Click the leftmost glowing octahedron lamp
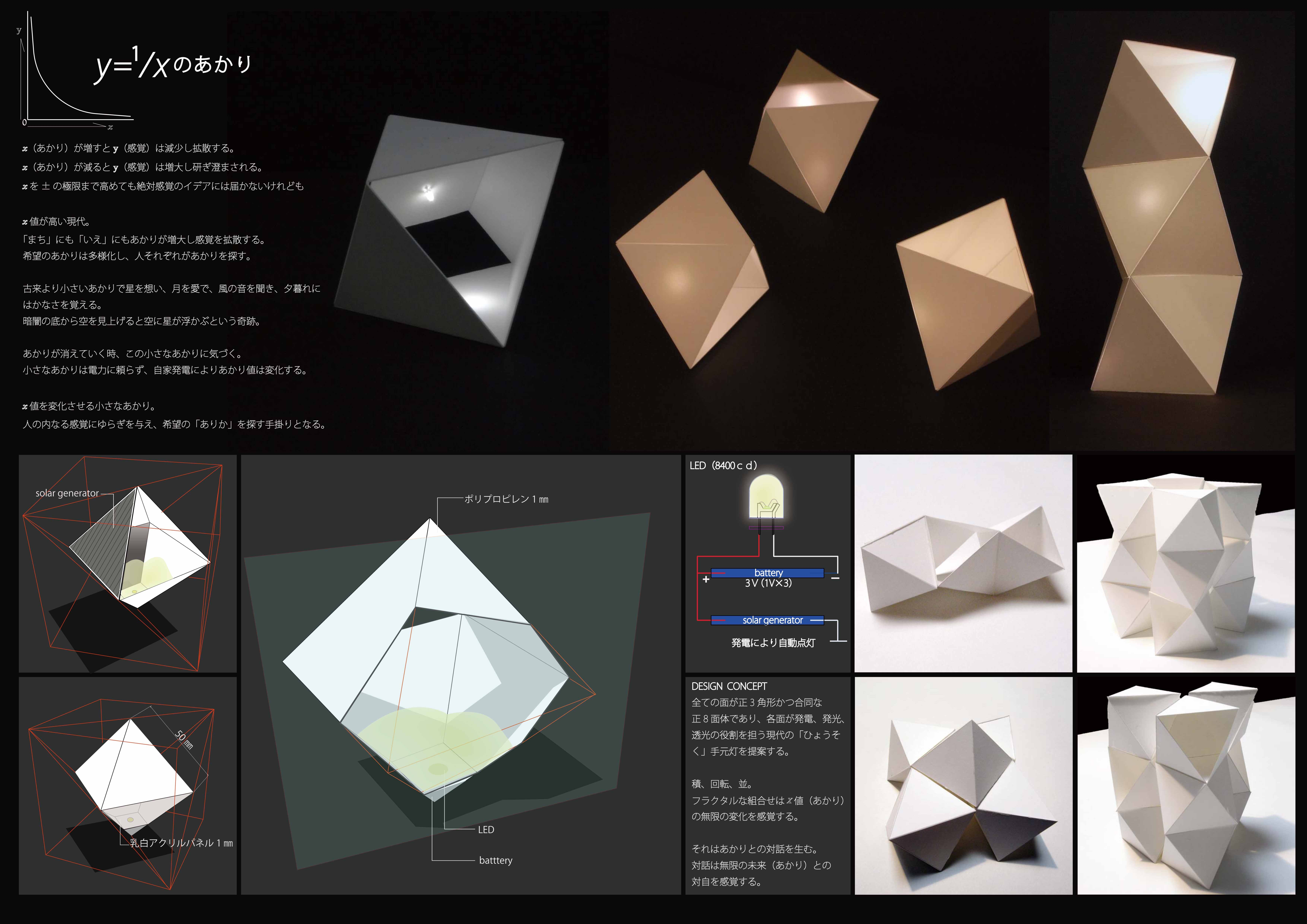 (x=692, y=269)
